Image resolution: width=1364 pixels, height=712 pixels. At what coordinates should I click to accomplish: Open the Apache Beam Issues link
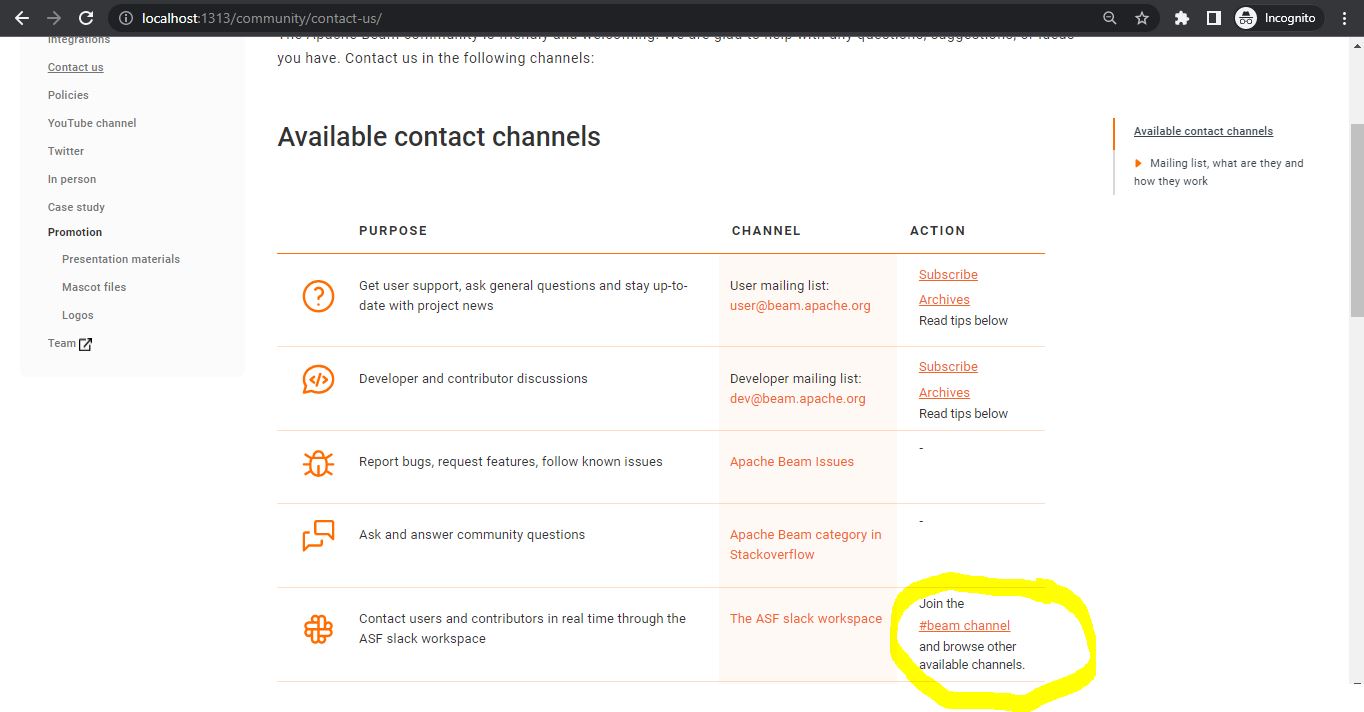click(x=792, y=462)
